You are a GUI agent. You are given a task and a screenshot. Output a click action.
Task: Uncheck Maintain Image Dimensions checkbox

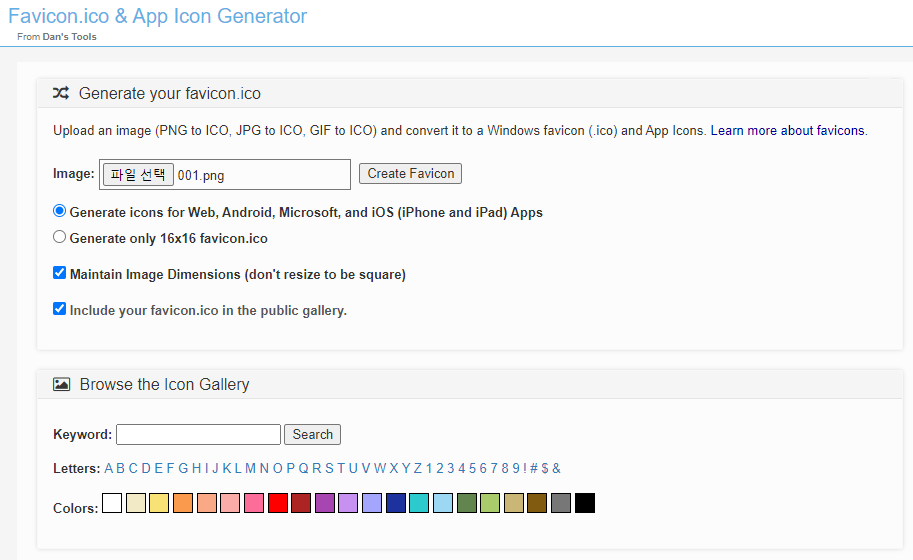[59, 272]
